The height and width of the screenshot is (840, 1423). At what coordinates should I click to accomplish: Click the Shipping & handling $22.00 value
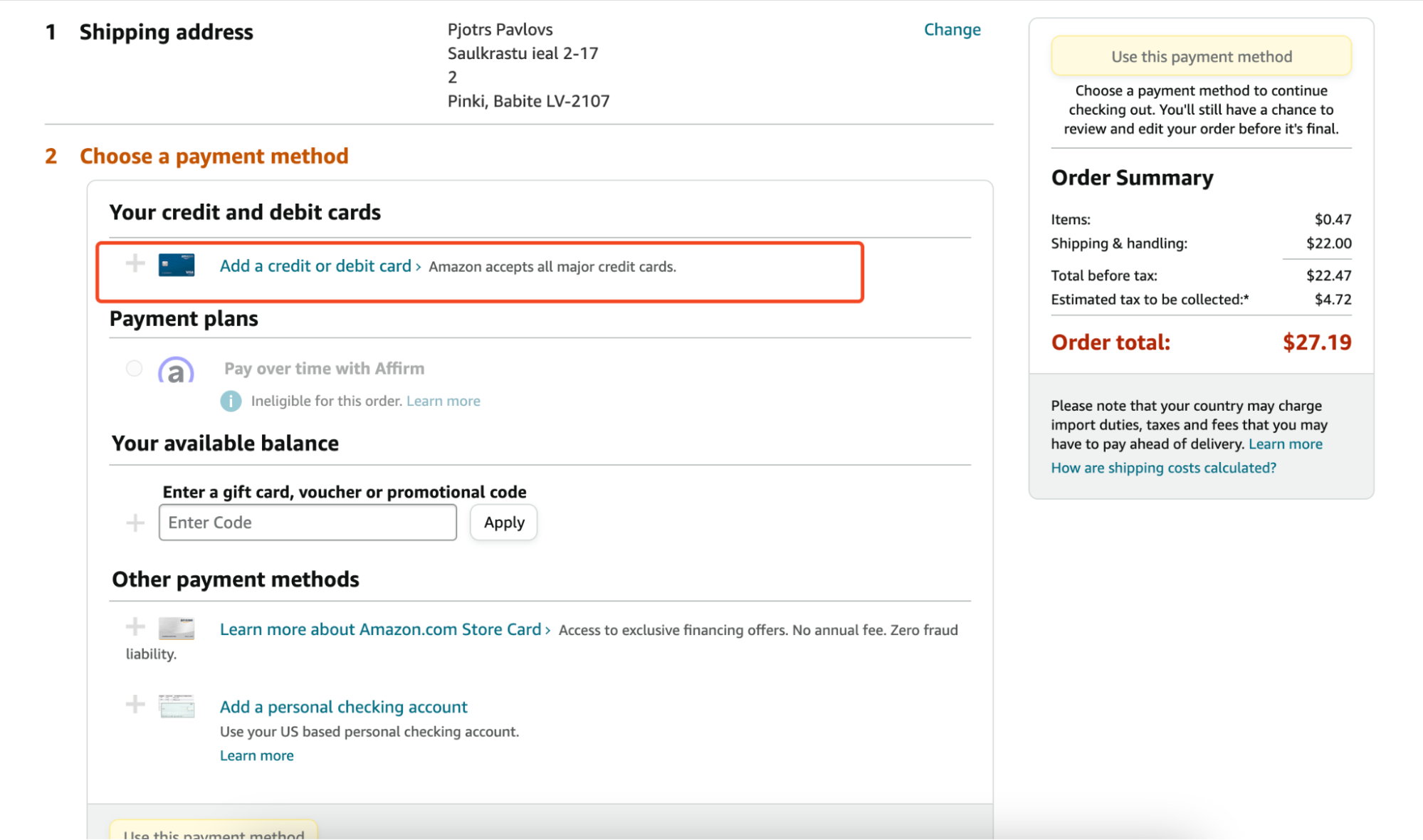pos(1329,243)
